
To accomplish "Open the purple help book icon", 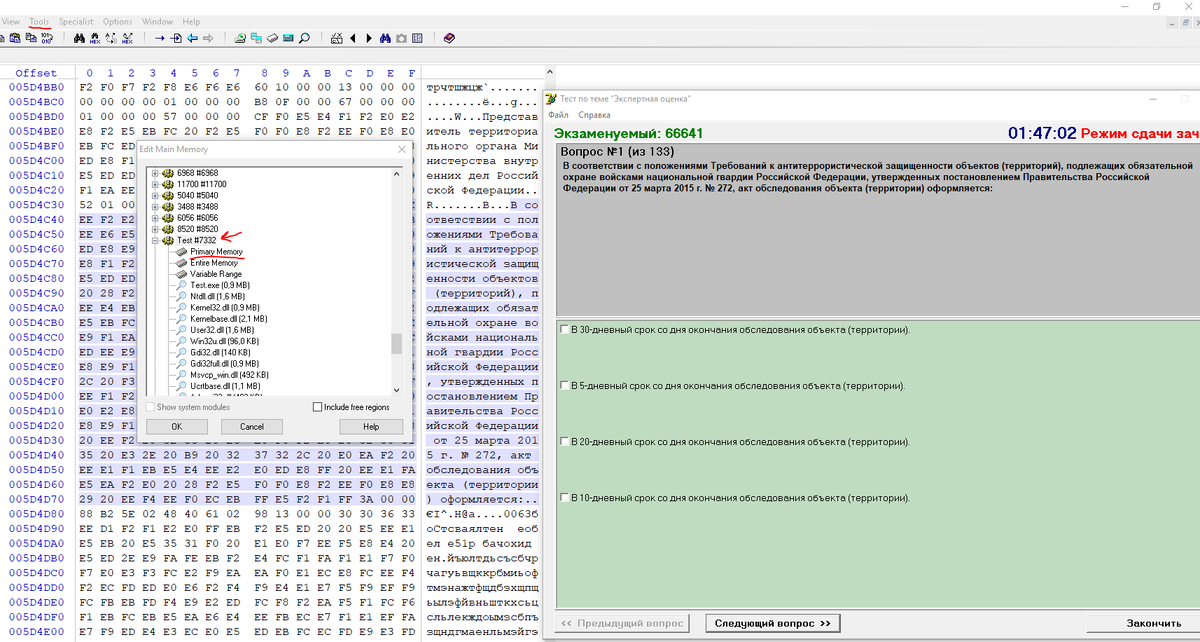I will pos(449,38).
